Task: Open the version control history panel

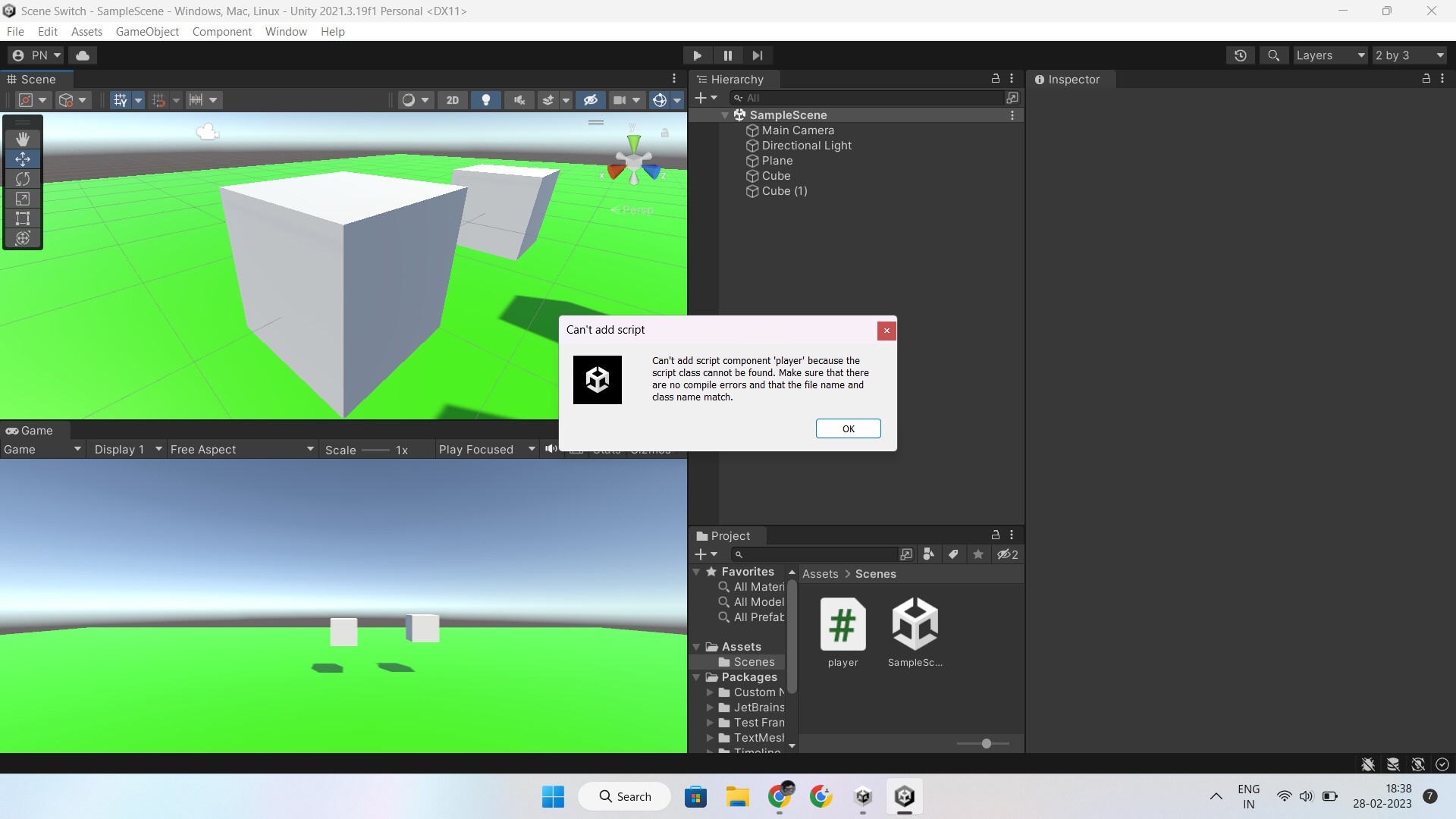Action: point(1241,55)
